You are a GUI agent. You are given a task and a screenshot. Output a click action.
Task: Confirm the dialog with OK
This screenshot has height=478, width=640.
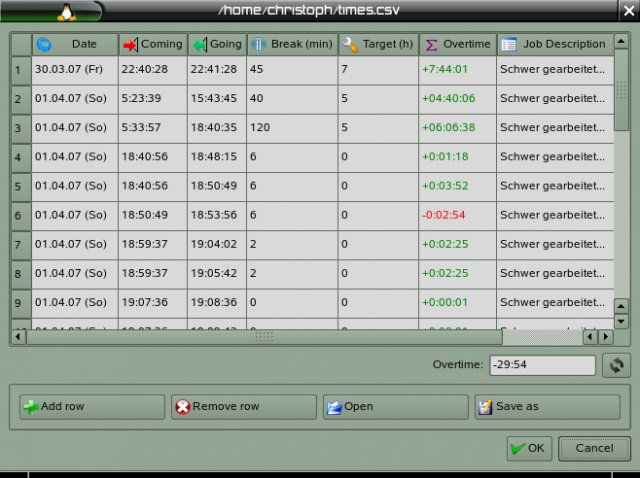tap(528, 448)
